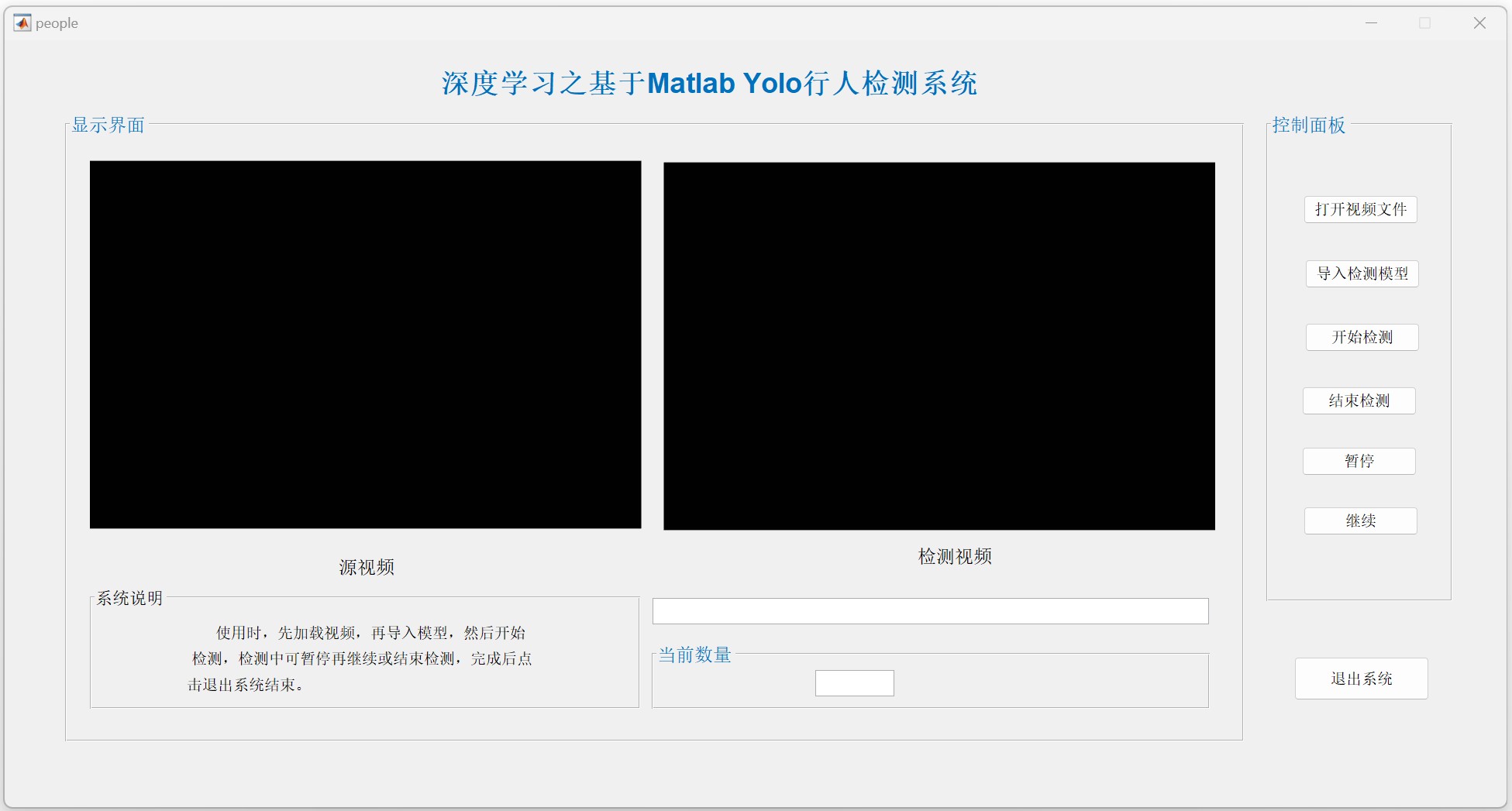Click the system title heading text

[x=709, y=84]
